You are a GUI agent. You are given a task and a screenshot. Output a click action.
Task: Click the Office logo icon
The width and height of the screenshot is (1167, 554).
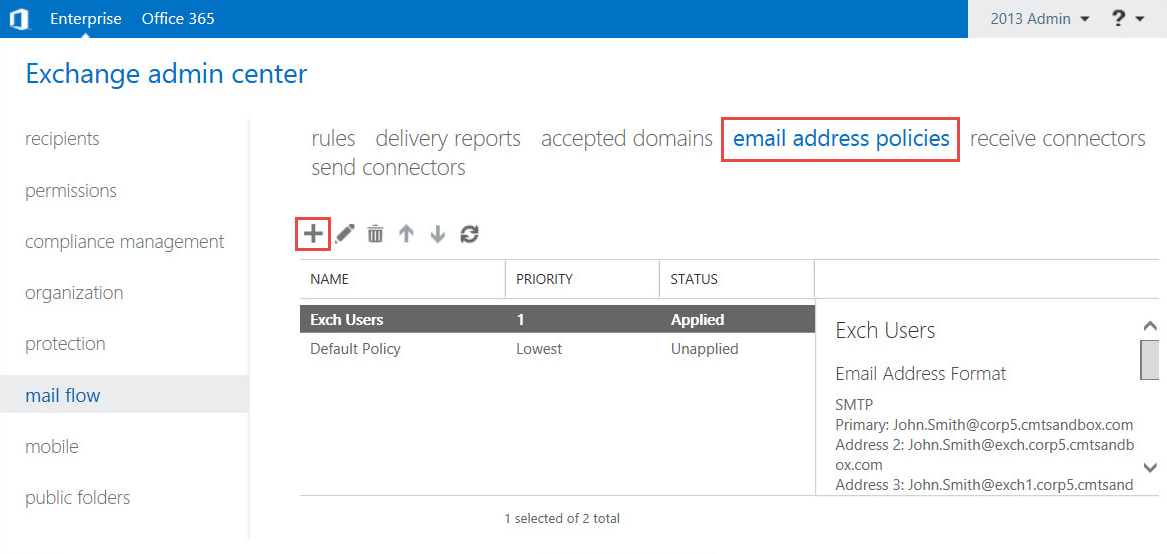(x=20, y=19)
